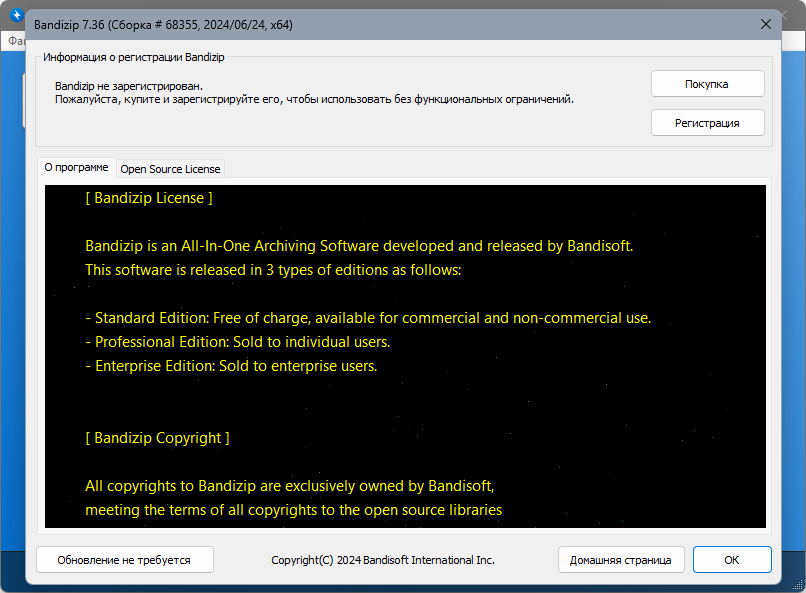Click the [ Bandizip License ] heading

pos(149,198)
